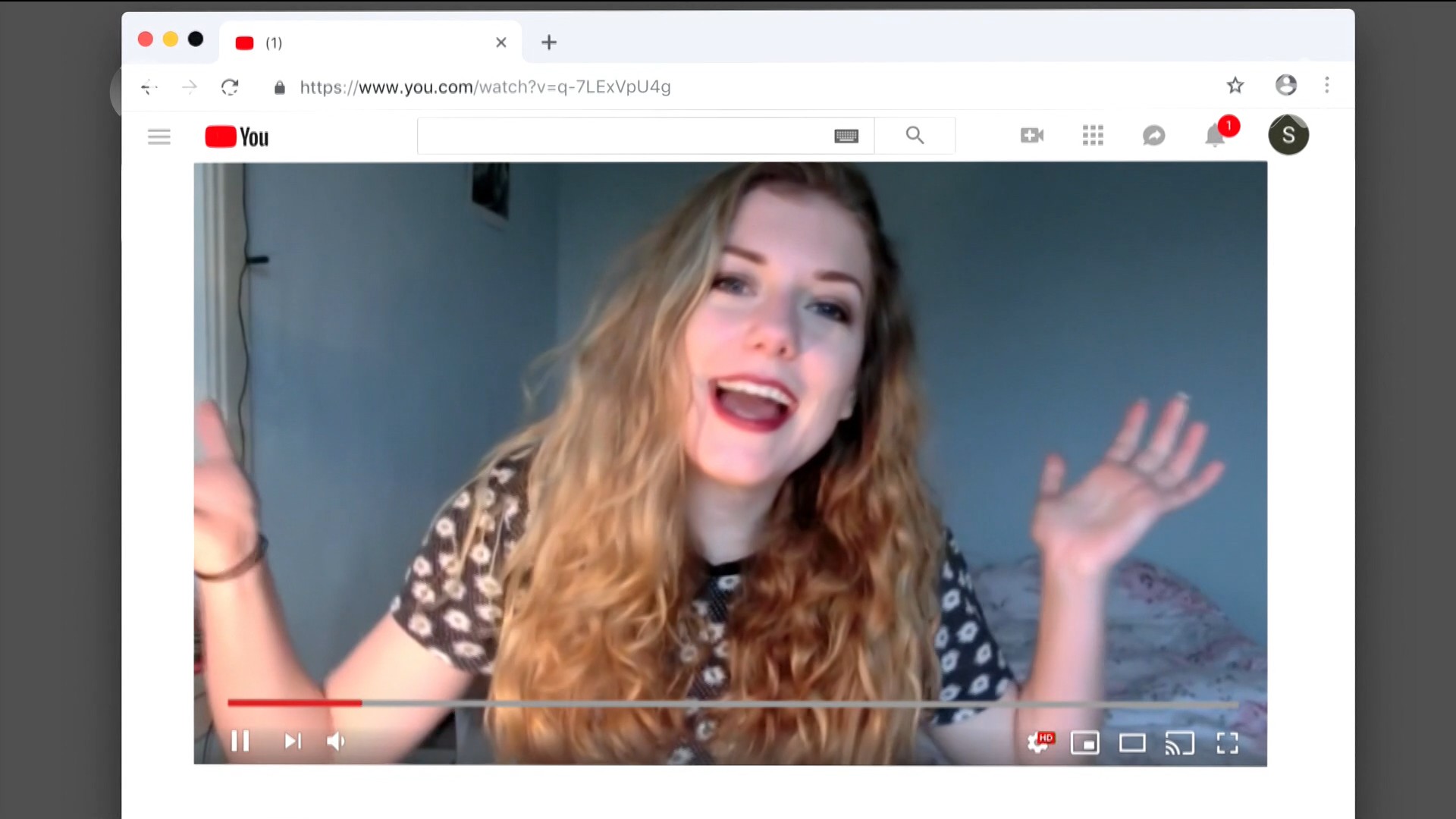View notifications from the bell icon
The image size is (1456, 819).
pos(1216,136)
